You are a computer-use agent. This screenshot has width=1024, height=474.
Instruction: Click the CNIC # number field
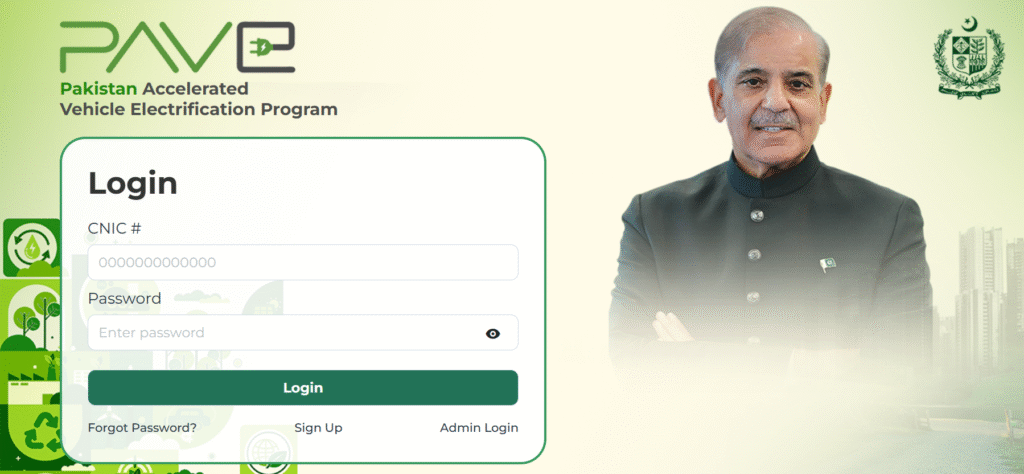[x=303, y=262]
